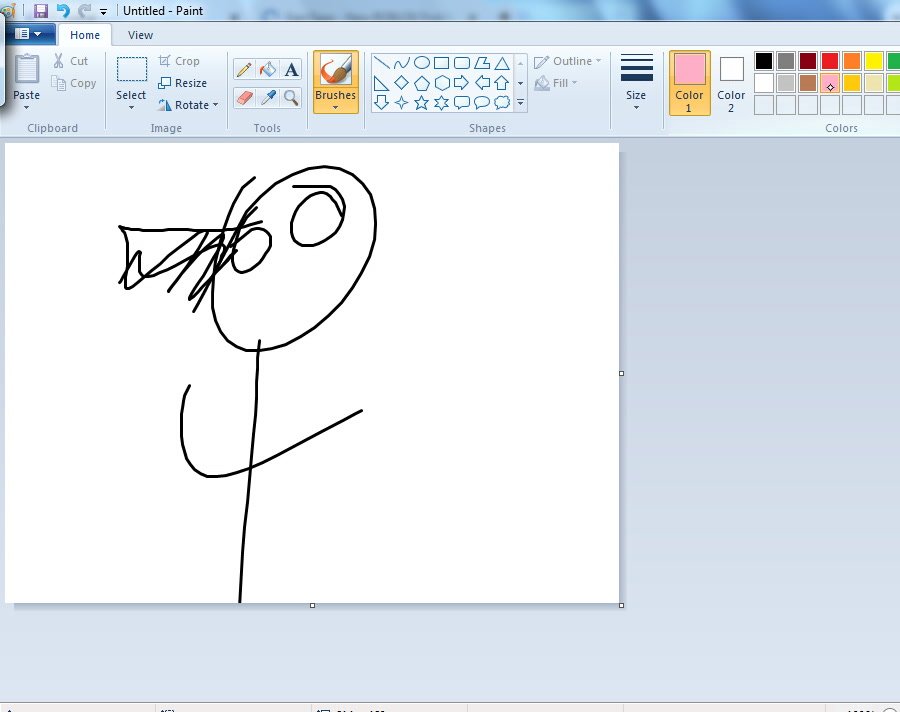Toggle the Color 2 selector
Screen dimensions: 900x712
point(731,82)
